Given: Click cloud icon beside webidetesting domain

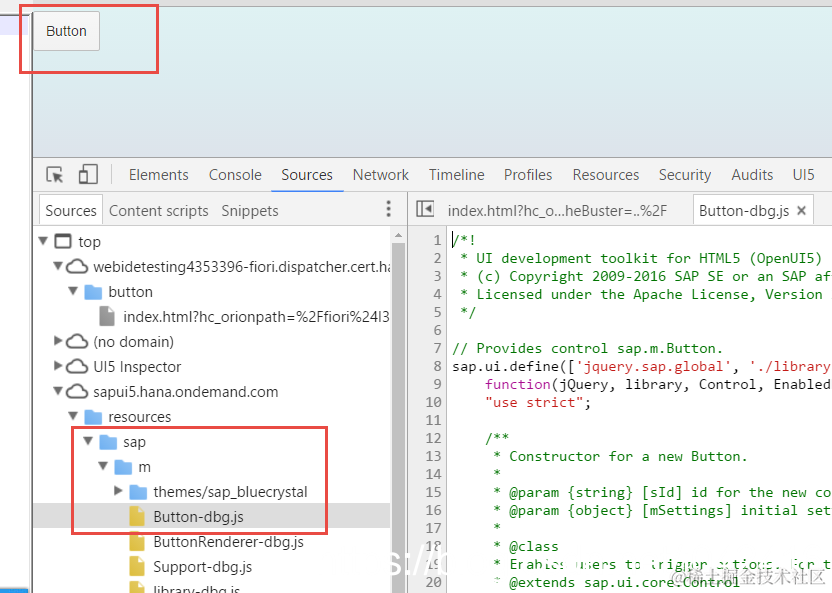Looking at the screenshot, I should (77, 266).
